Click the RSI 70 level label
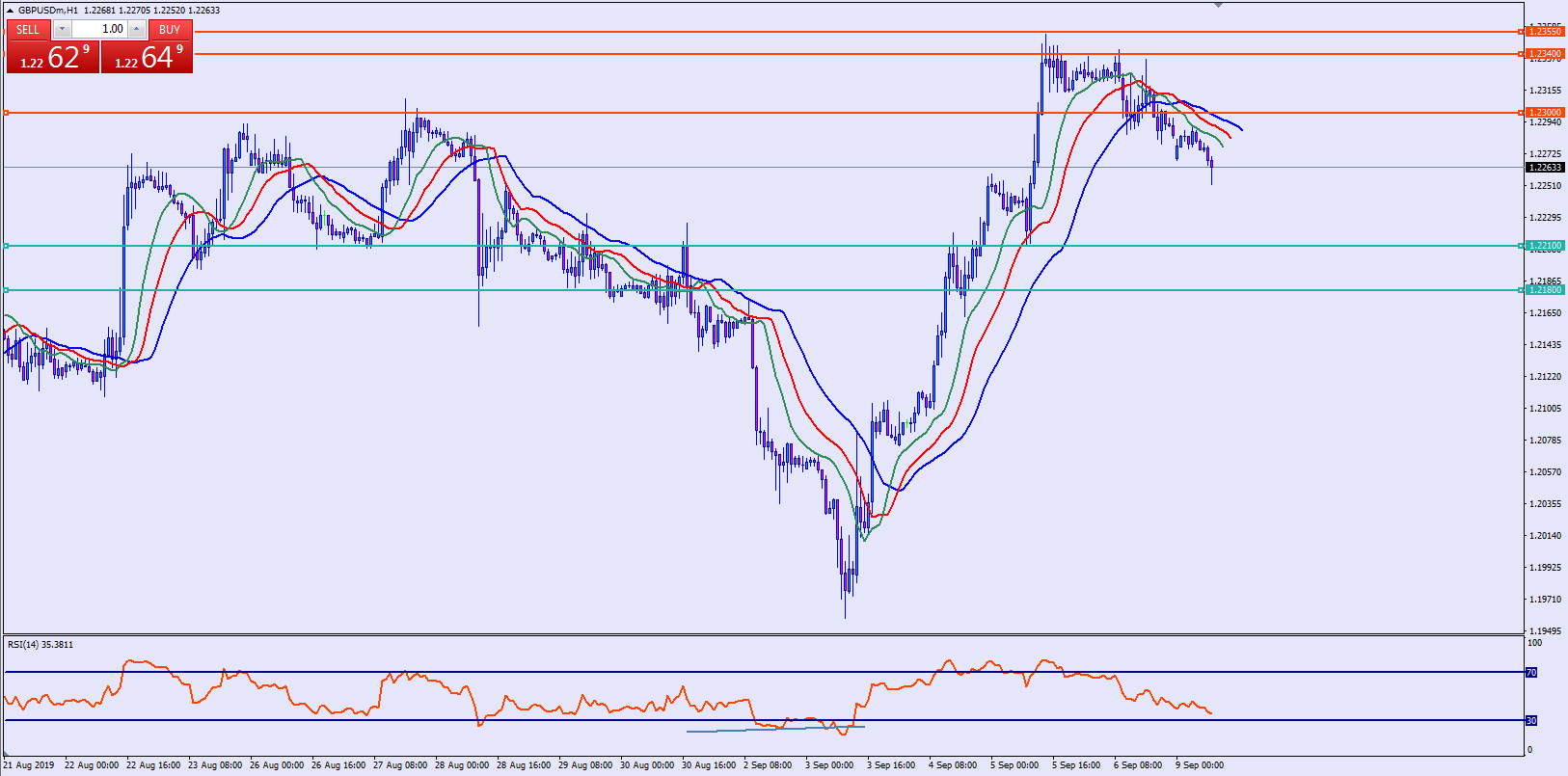Viewport: 1568px width, 776px height. 1531,673
